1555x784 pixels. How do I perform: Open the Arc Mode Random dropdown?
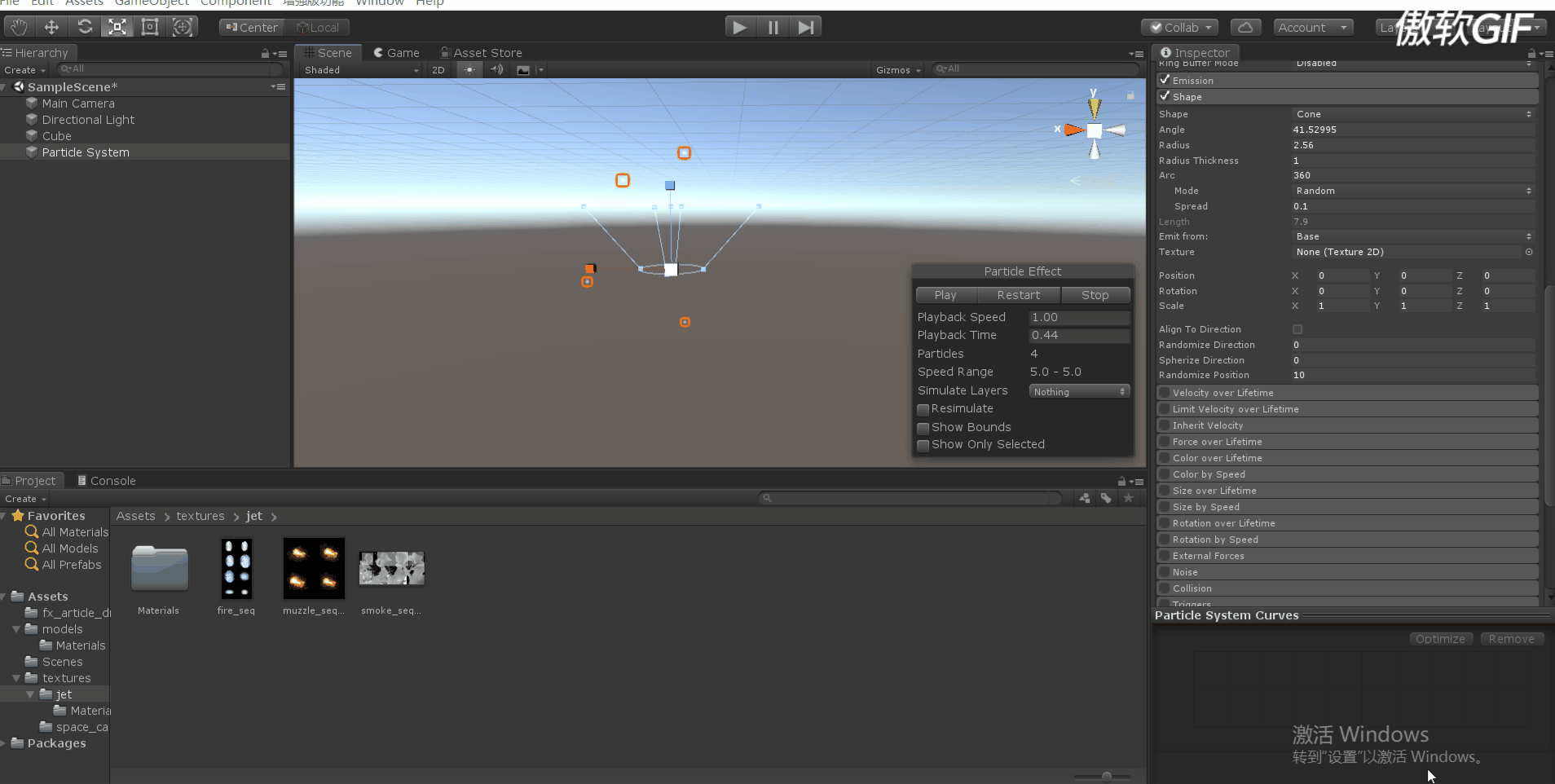point(1413,191)
